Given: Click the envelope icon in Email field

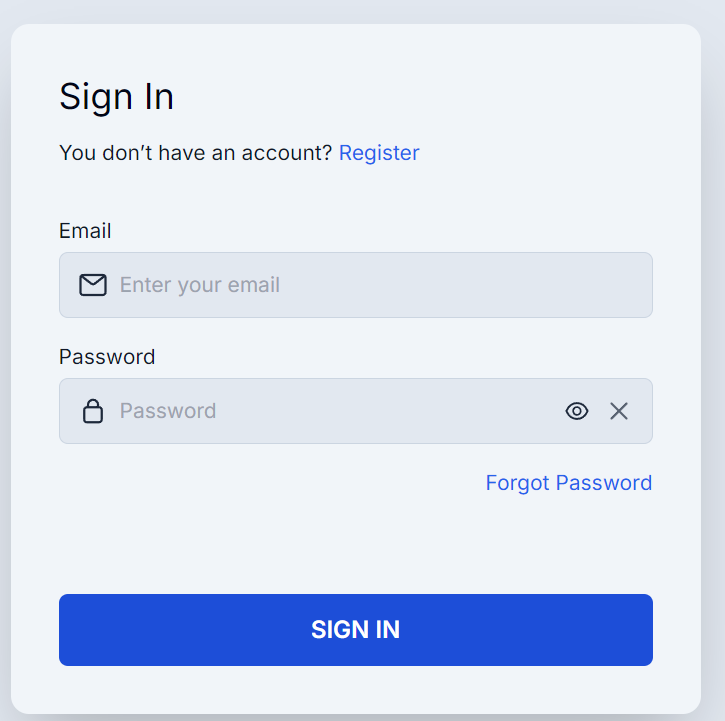Looking at the screenshot, I should [93, 285].
